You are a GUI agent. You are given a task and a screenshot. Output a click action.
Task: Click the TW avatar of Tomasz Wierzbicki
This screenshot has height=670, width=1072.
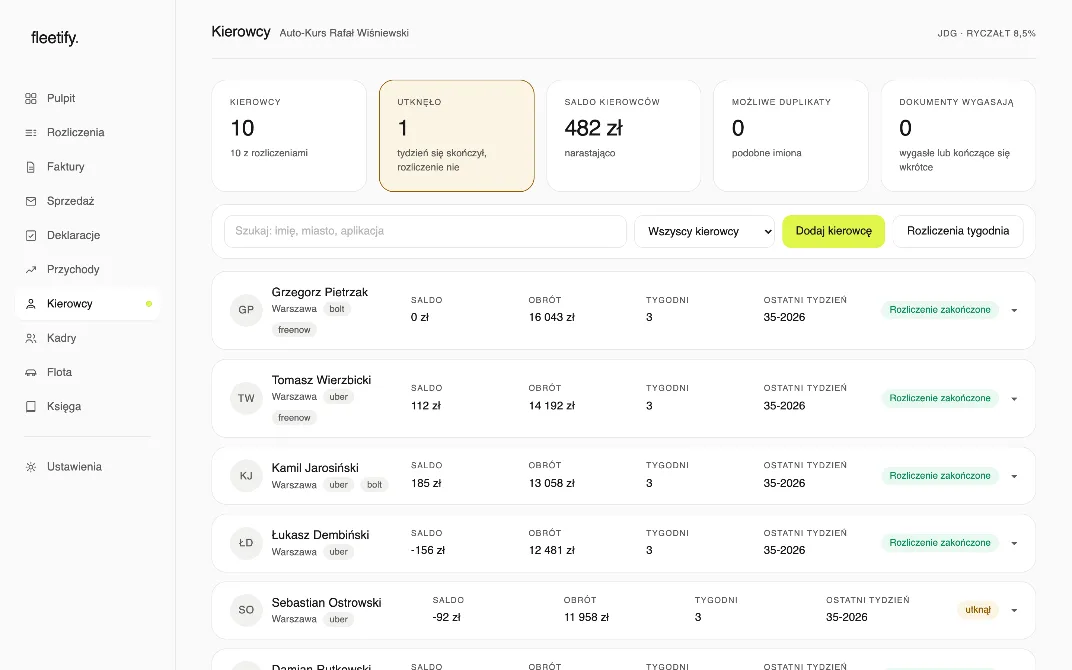246,398
